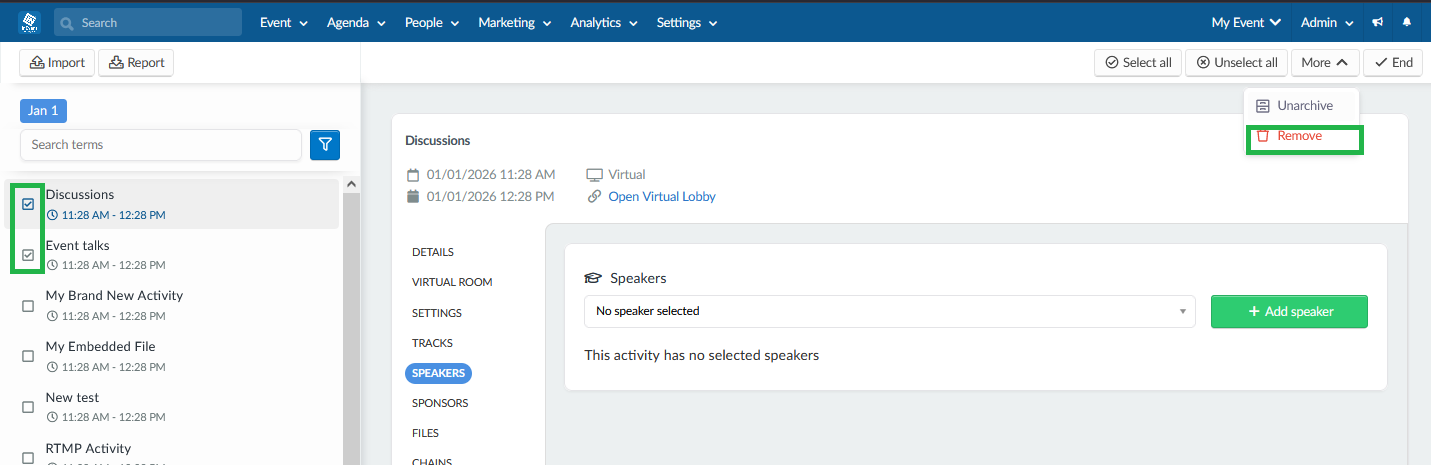
Task: Open the SPONSORS tab
Action: tap(440, 403)
